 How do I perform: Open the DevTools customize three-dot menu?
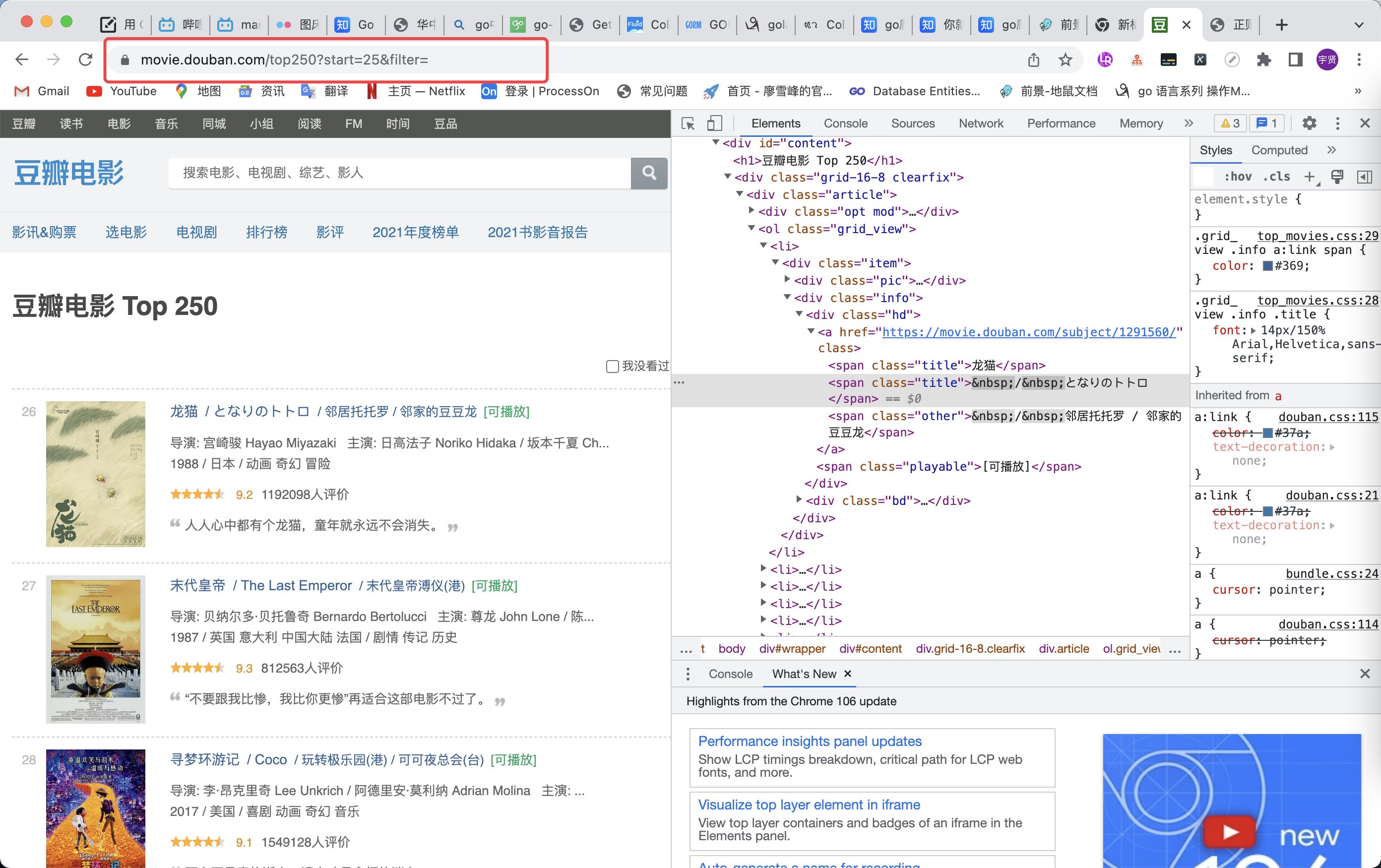1338,124
